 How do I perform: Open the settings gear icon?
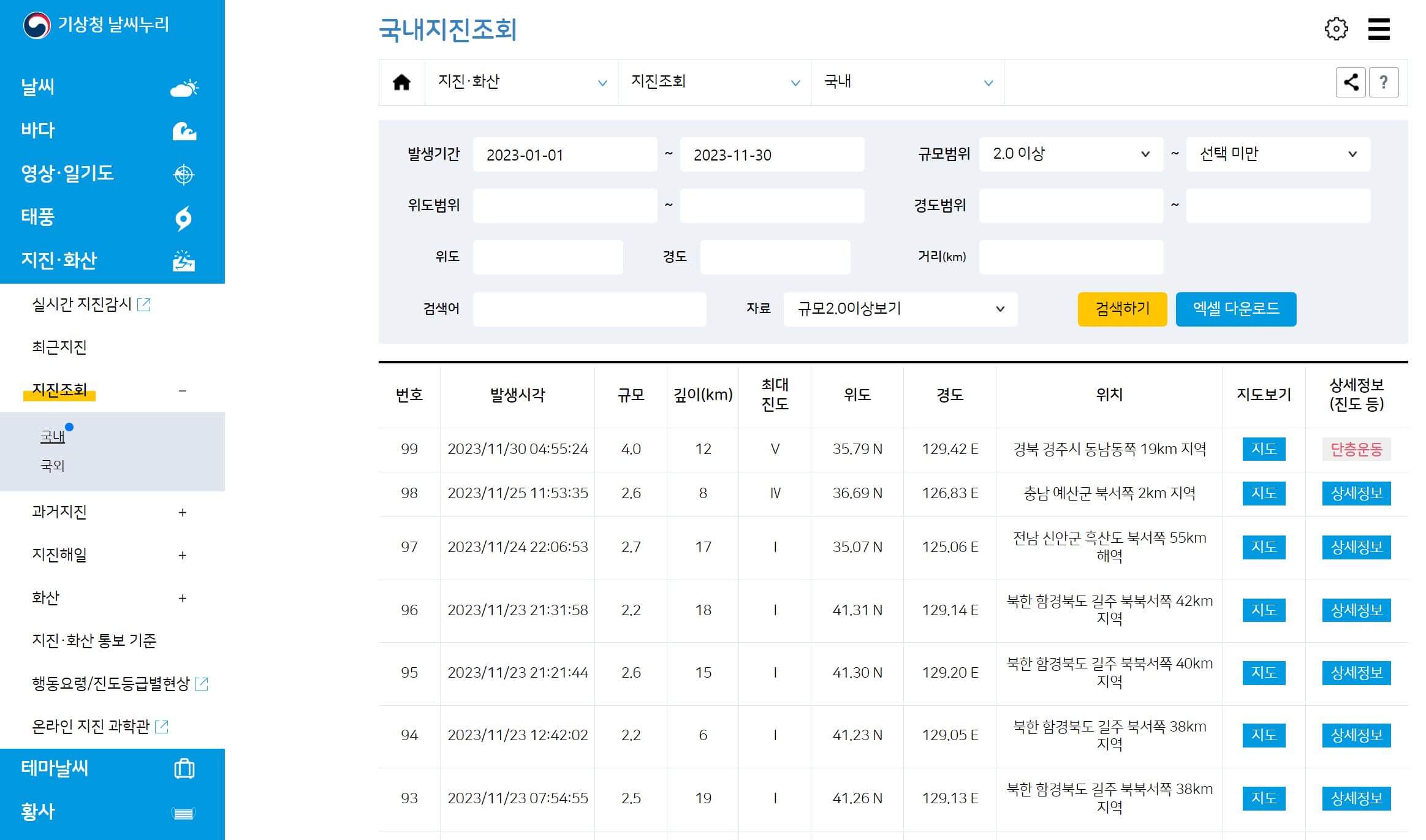pyautogui.click(x=1337, y=28)
